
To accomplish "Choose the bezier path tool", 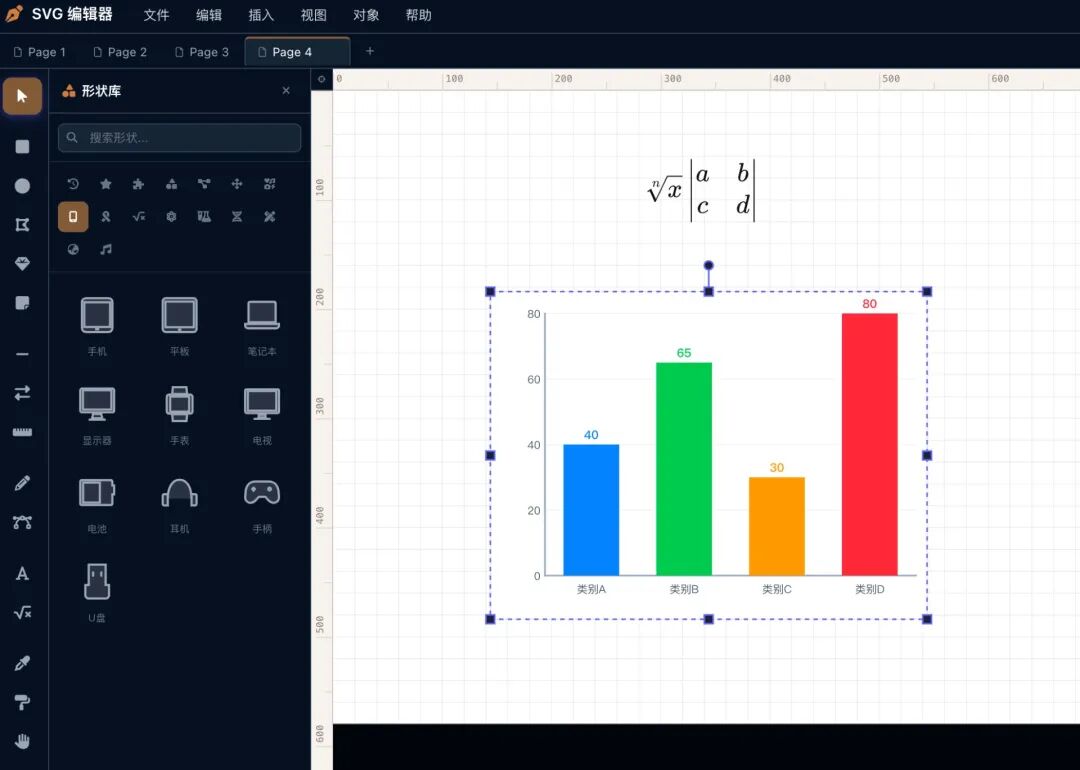I will pyautogui.click(x=22, y=522).
